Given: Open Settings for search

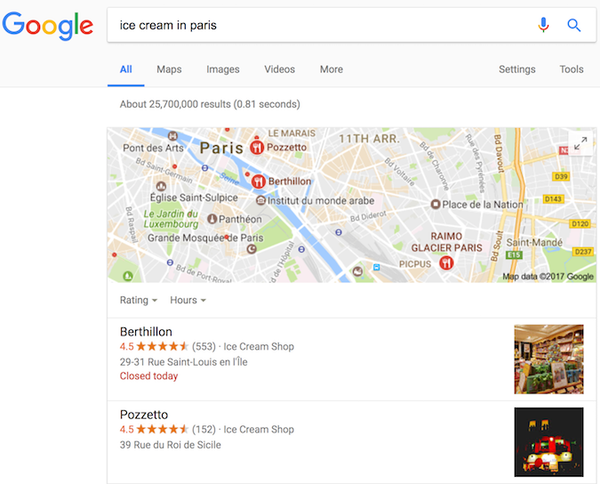Looking at the screenshot, I should pyautogui.click(x=517, y=69).
